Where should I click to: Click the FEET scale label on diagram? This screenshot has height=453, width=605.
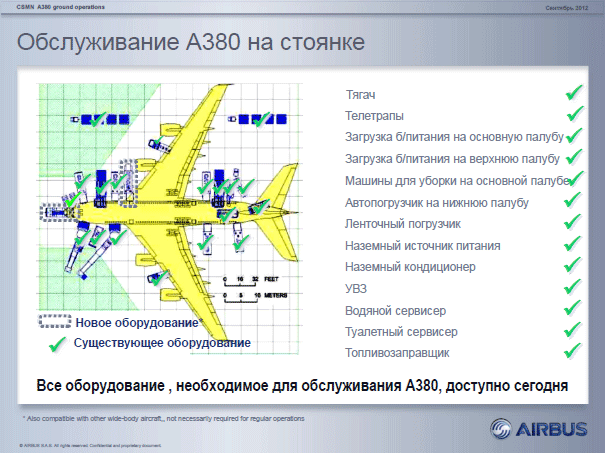[271, 279]
